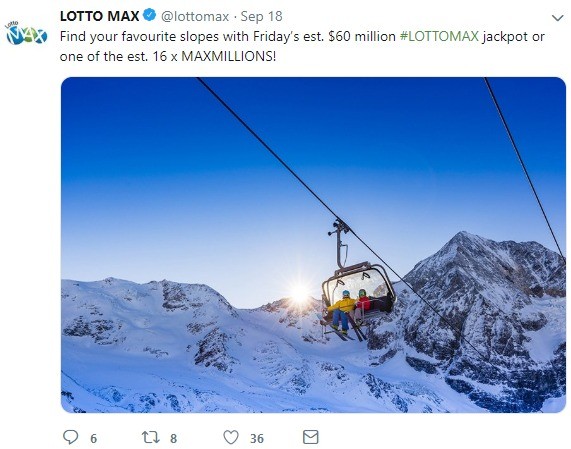This screenshot has height=449, width=571.
Task: Click the MAXMILLIONS! text in tweet
Action: tap(229, 56)
